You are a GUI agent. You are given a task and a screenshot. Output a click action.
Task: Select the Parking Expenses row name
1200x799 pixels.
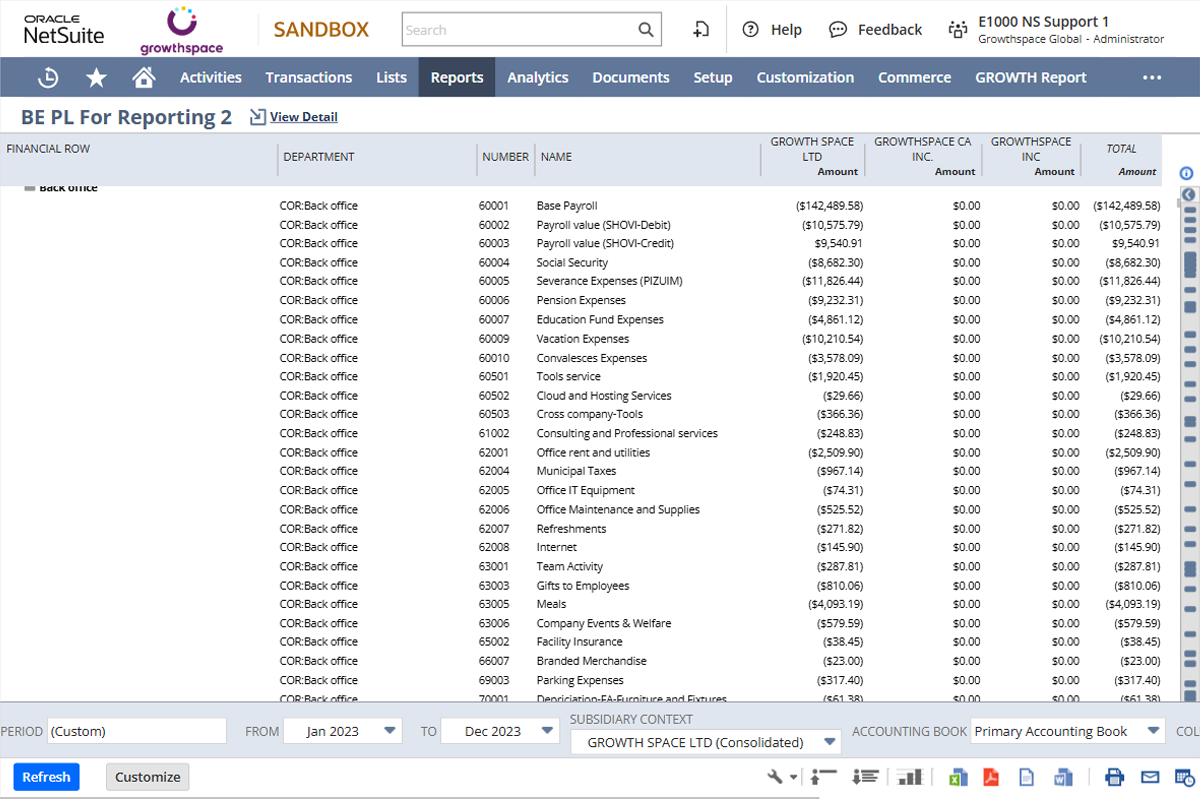580,681
